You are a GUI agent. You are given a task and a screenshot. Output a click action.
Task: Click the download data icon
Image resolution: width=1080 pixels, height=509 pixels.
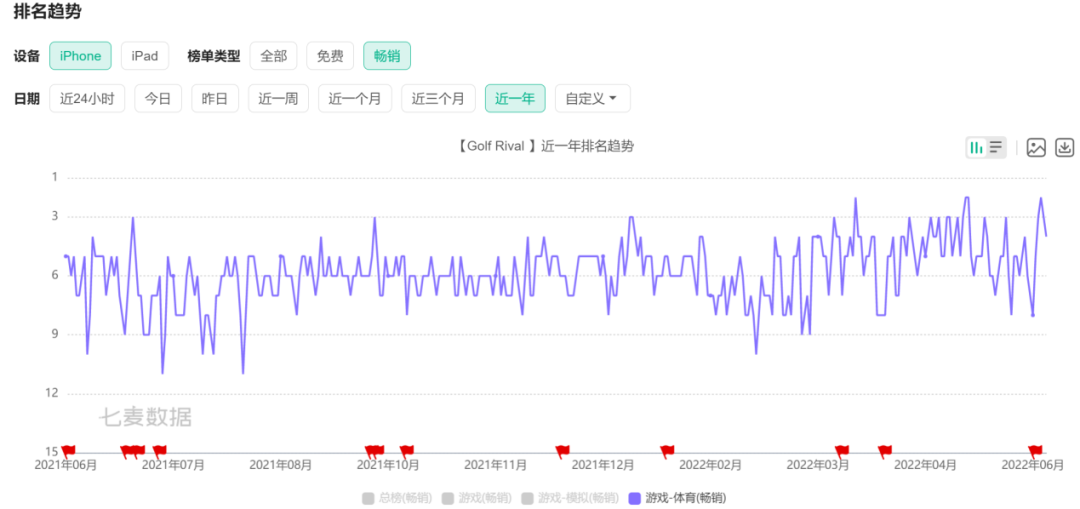coord(1065,148)
